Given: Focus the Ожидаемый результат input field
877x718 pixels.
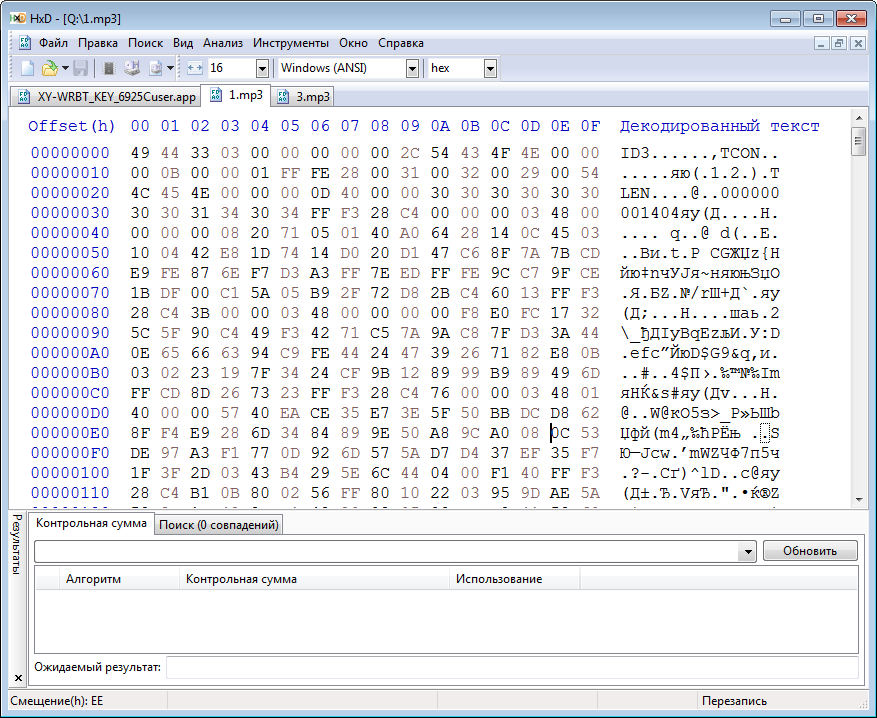Looking at the screenshot, I should (x=512, y=668).
